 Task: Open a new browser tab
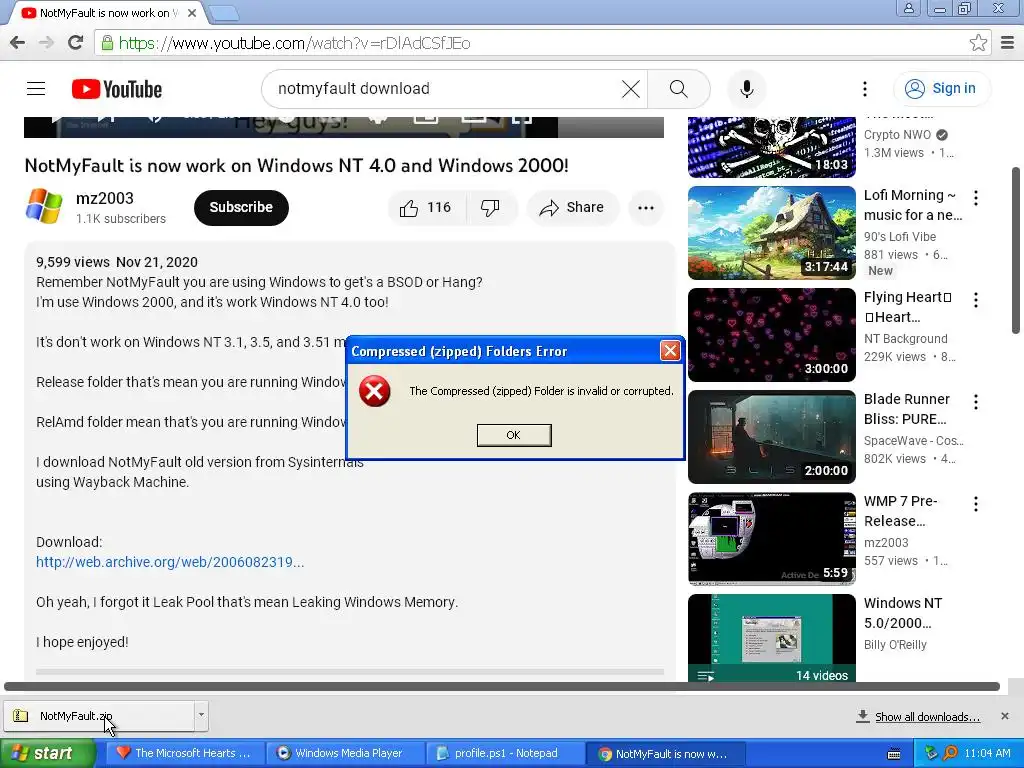click(x=223, y=13)
